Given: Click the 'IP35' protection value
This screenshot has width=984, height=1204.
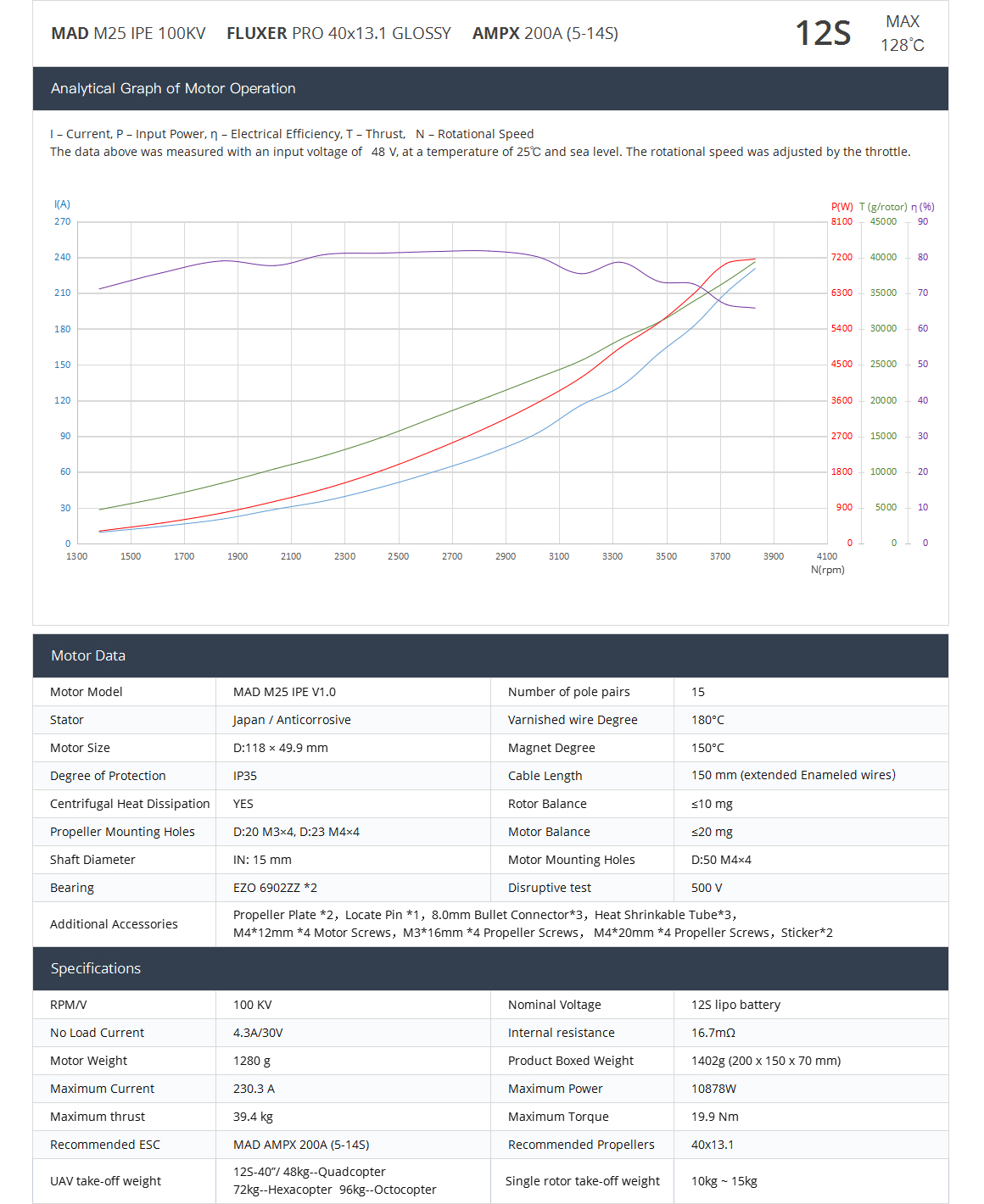Looking at the screenshot, I should [245, 776].
